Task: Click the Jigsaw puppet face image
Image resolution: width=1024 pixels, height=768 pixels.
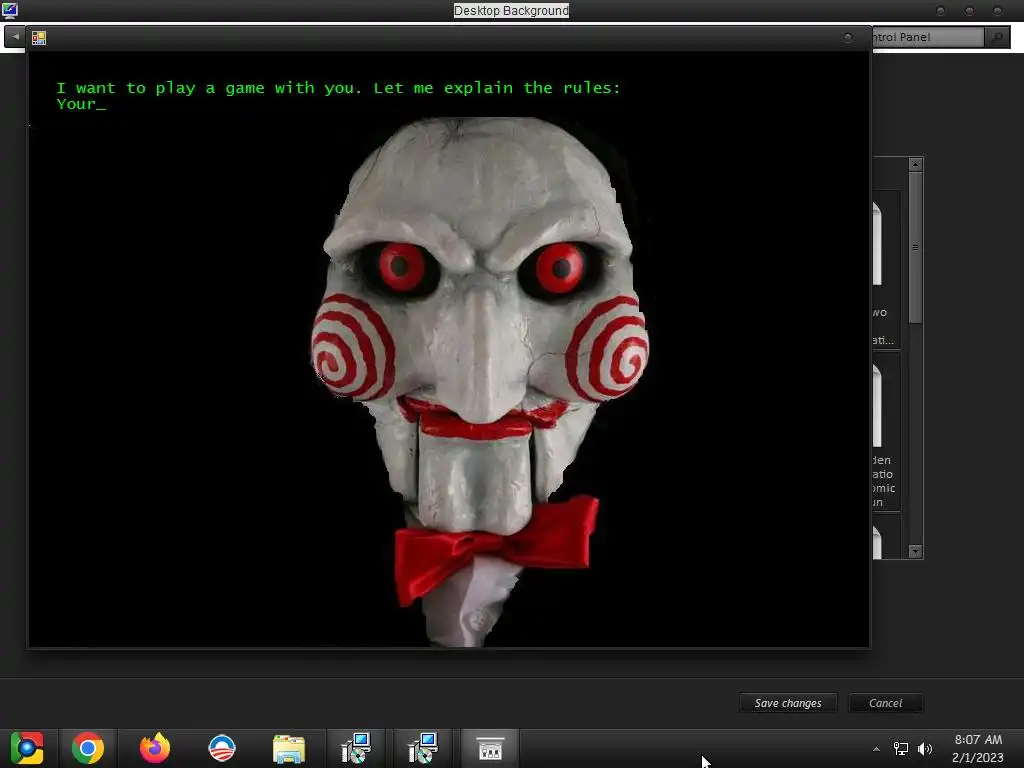Action: [x=479, y=381]
